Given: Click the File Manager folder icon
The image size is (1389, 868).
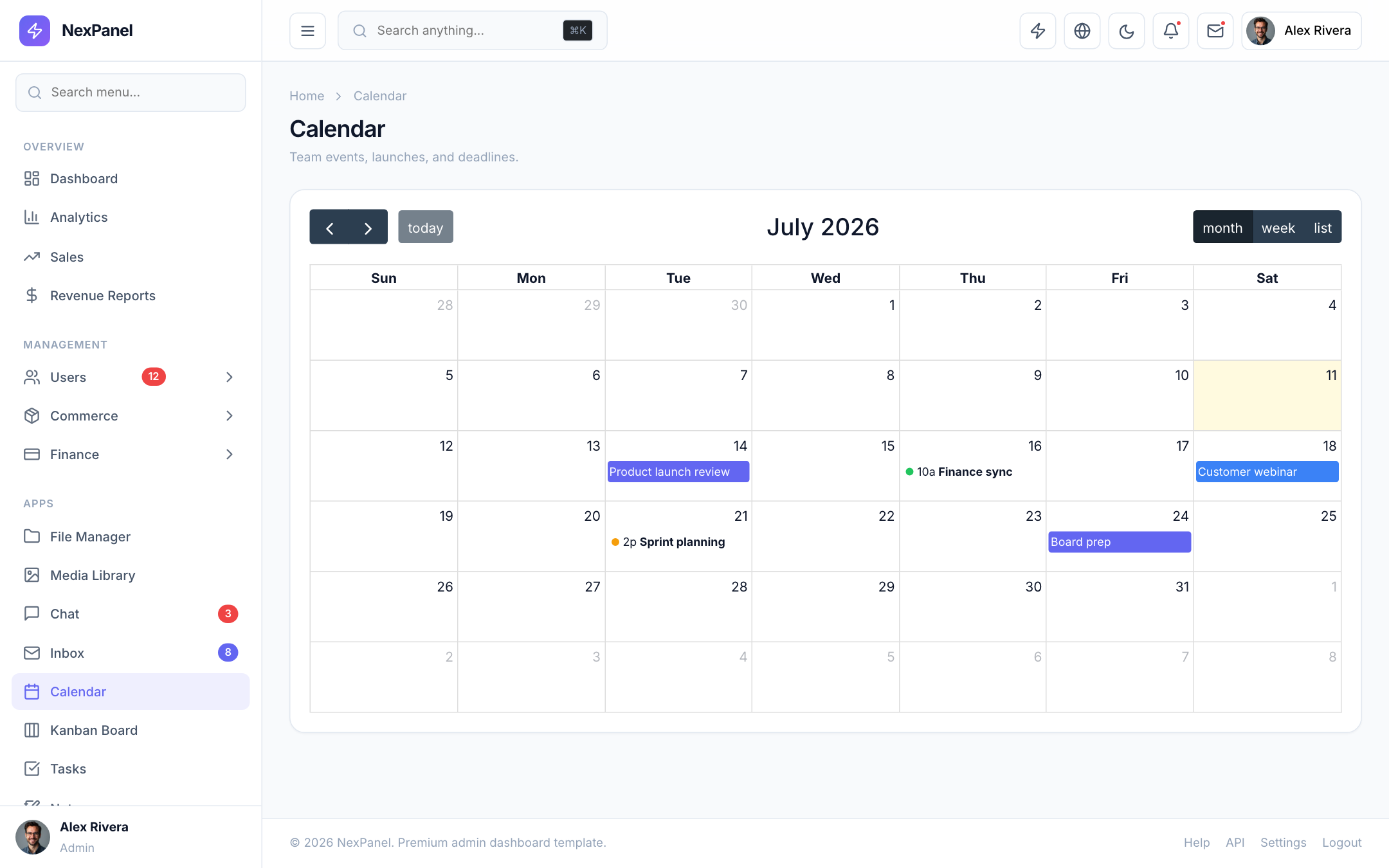Looking at the screenshot, I should [32, 536].
